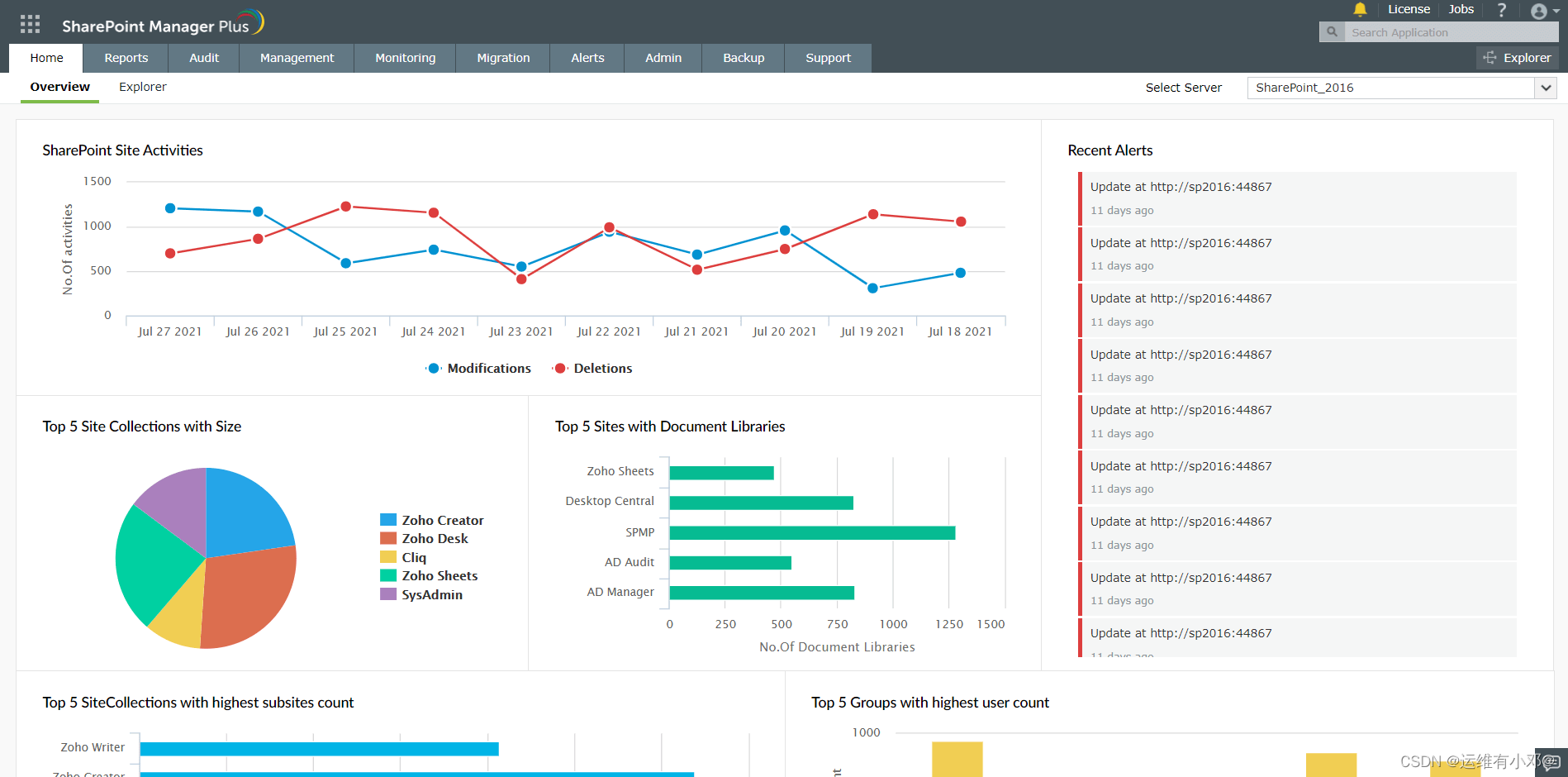The image size is (1568, 777).
Task: Click the search magnifier icon
Action: 1332,32
